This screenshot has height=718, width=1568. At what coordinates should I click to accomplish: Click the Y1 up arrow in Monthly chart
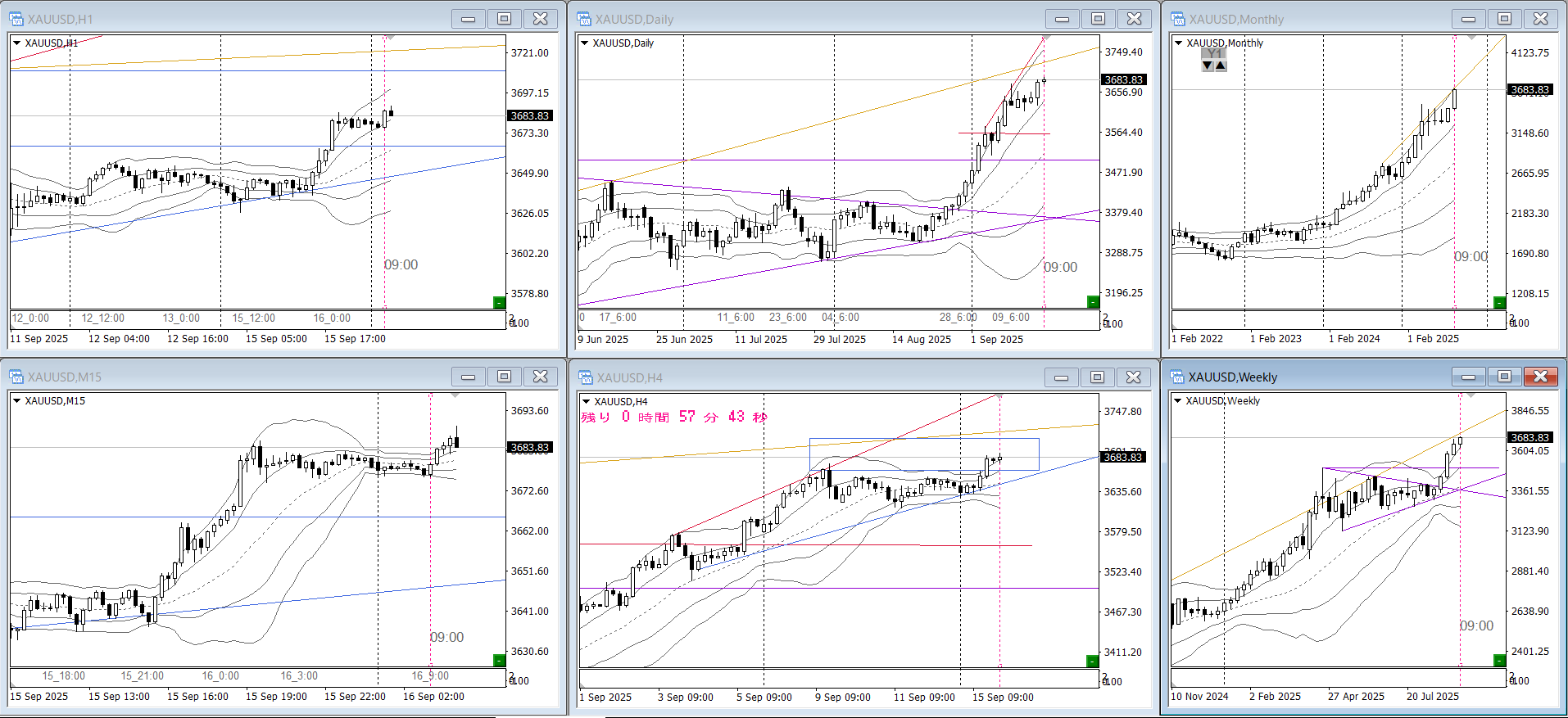pyautogui.click(x=1221, y=65)
